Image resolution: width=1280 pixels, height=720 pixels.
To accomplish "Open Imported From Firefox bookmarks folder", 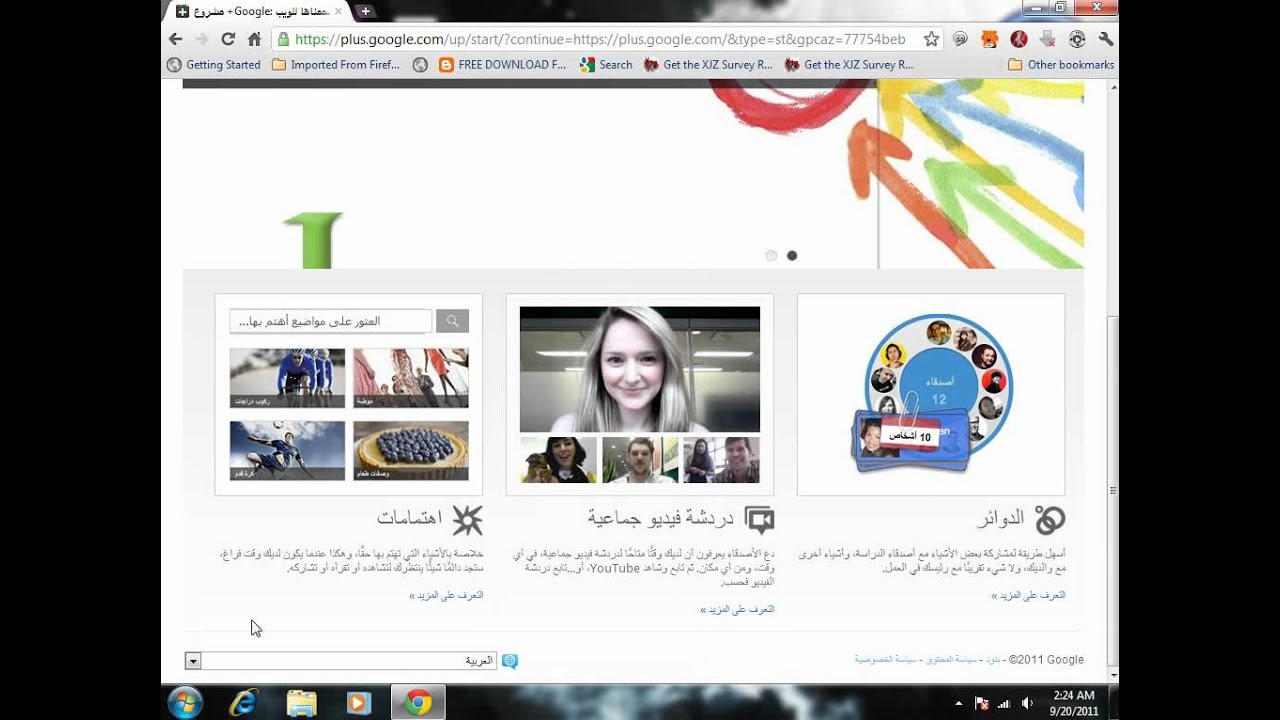I will tap(336, 64).
